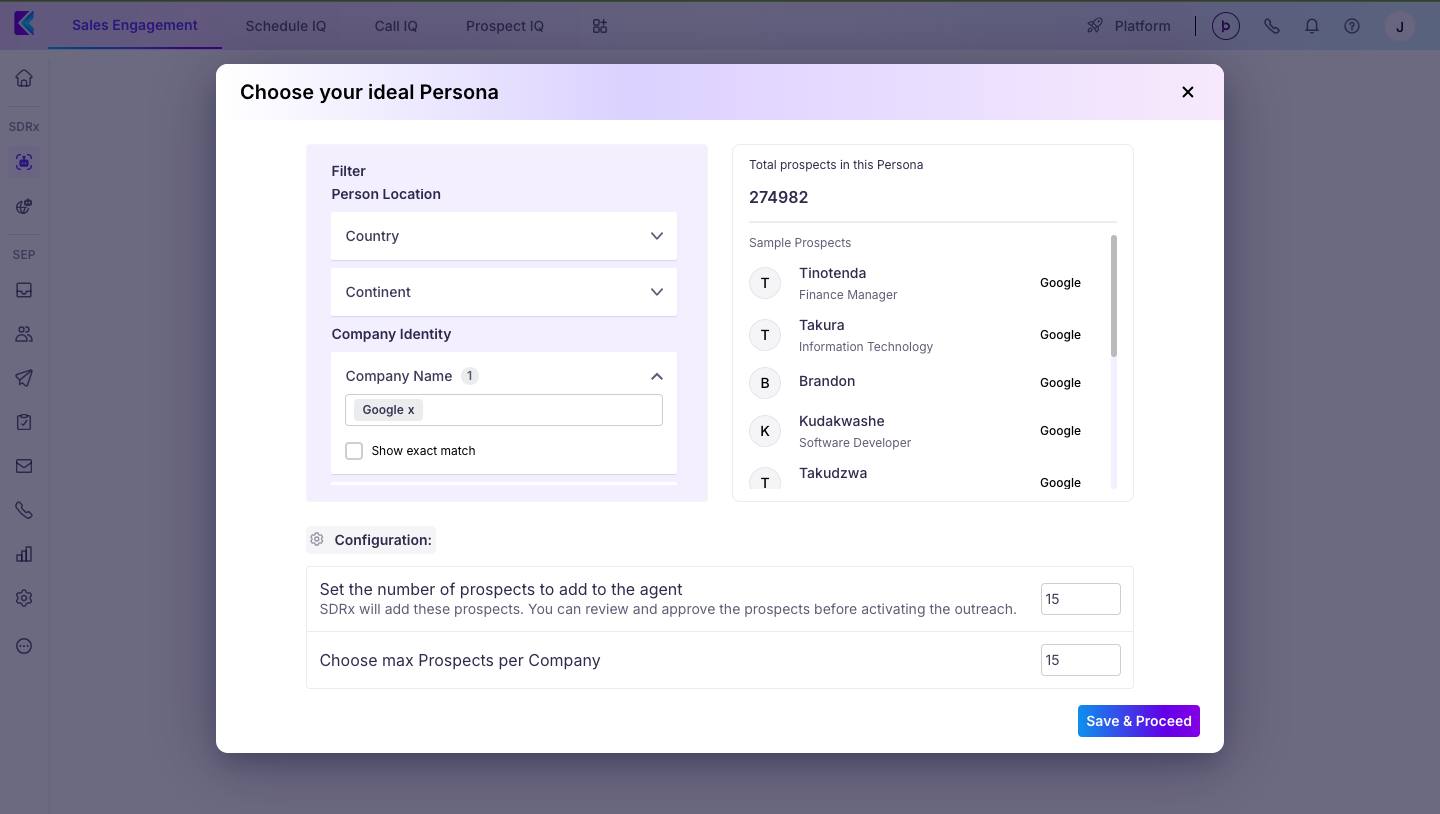The width and height of the screenshot is (1440, 814).
Task: Switch to the Schedule IQ tab
Action: 286,26
